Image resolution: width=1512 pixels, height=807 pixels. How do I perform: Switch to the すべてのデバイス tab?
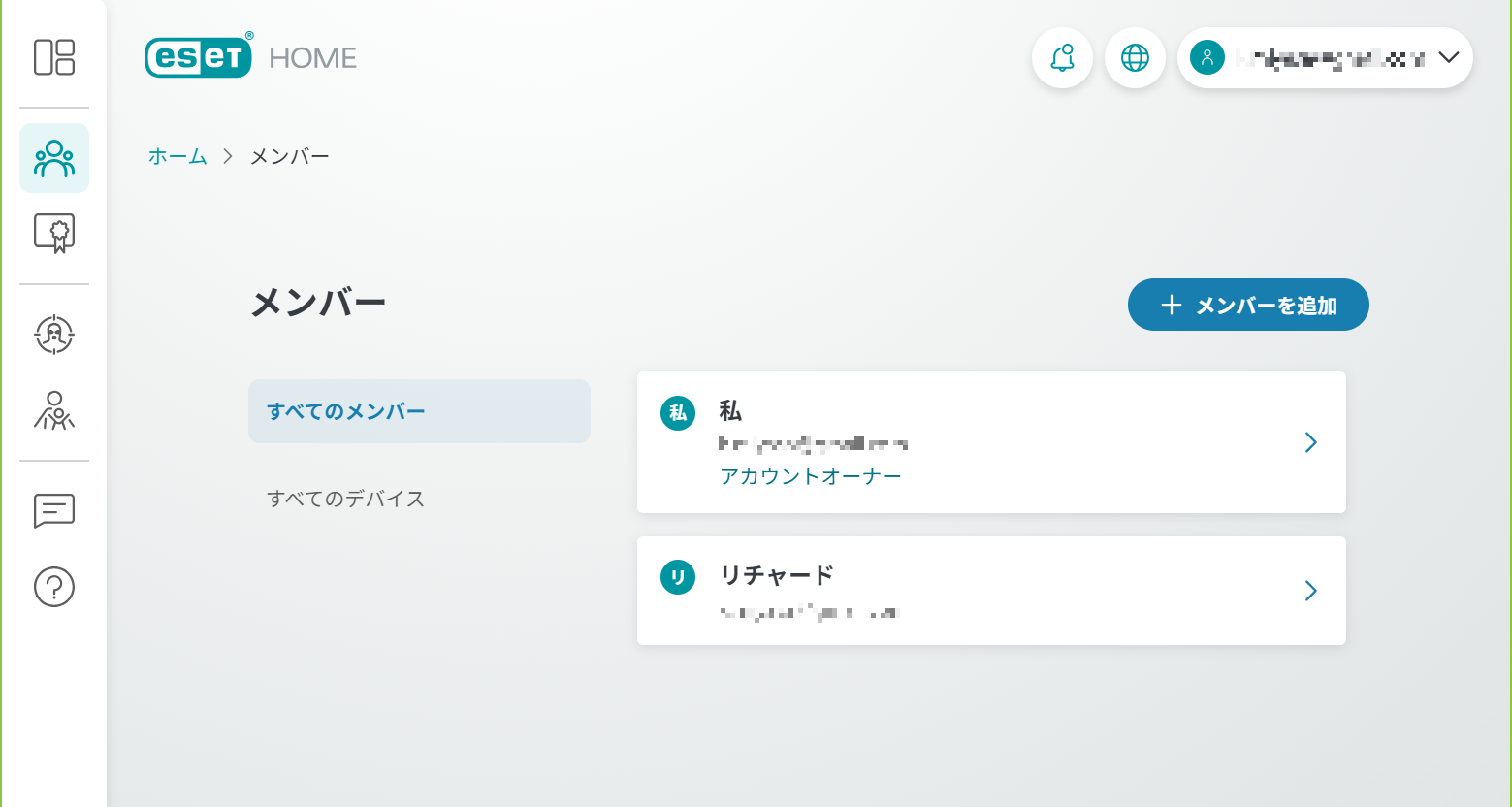click(x=346, y=499)
